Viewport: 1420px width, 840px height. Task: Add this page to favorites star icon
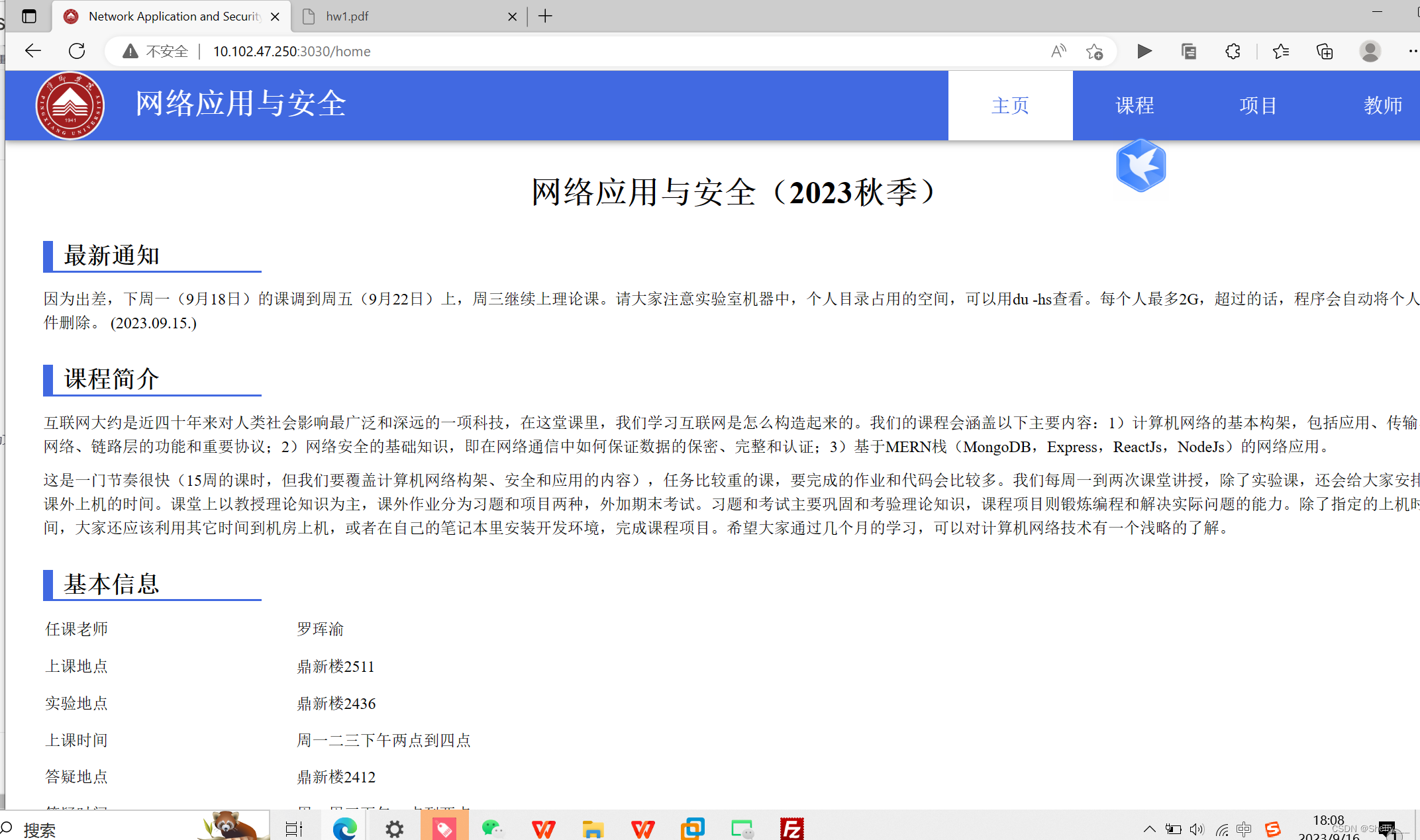tap(1094, 51)
